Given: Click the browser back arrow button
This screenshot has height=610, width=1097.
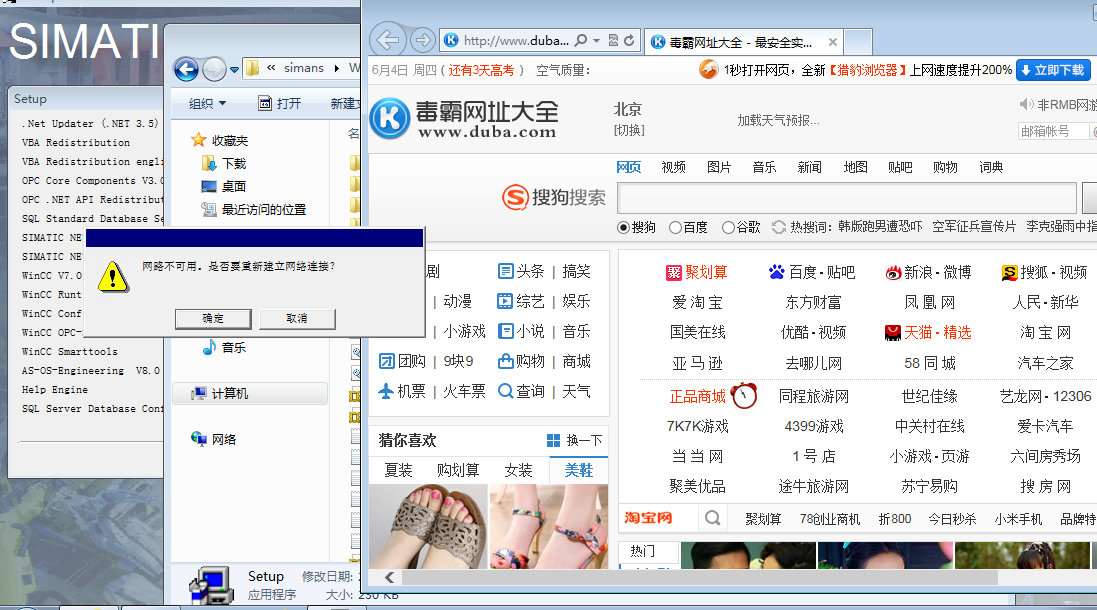Looking at the screenshot, I should click(388, 40).
